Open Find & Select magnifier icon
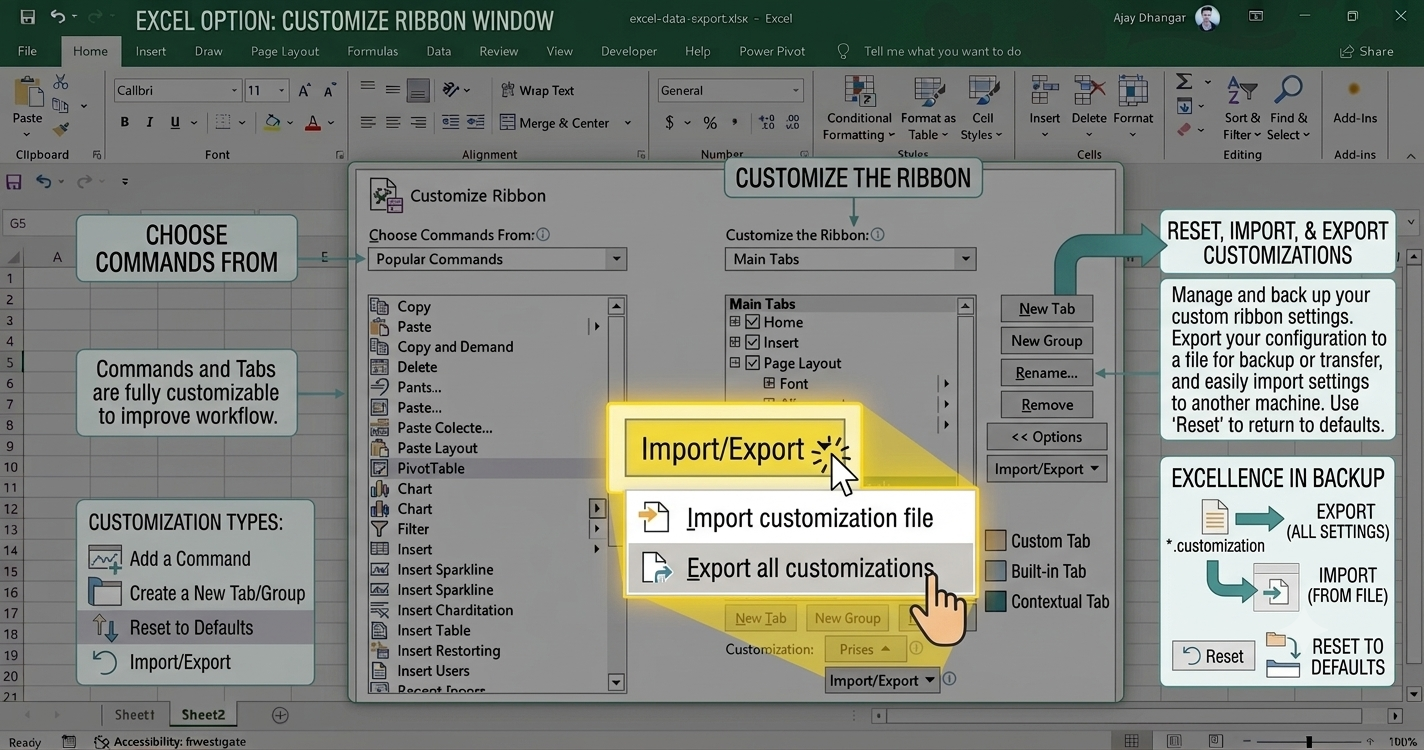This screenshot has width=1424, height=750. (1288, 91)
